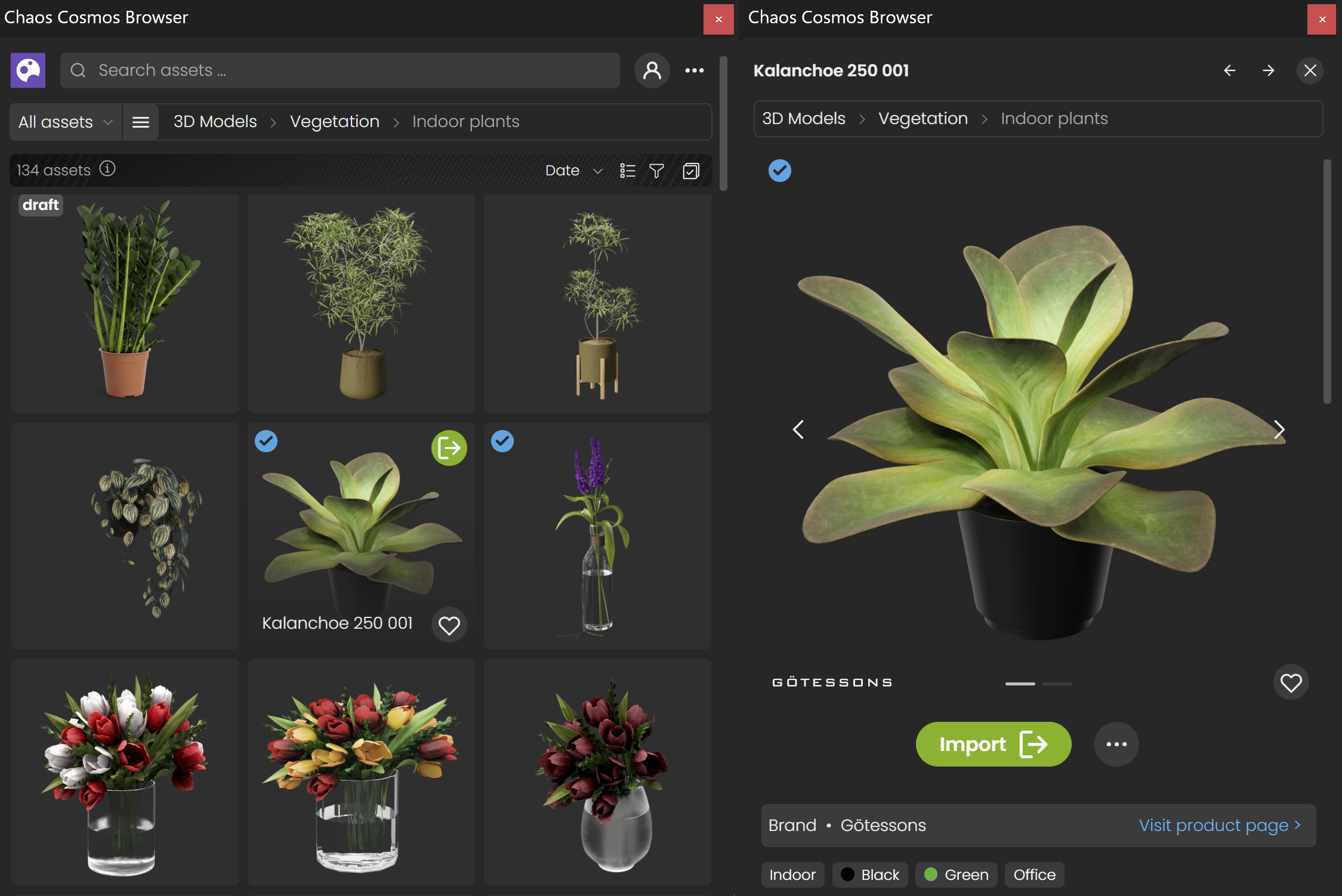Open the filter funnel options

[656, 171]
